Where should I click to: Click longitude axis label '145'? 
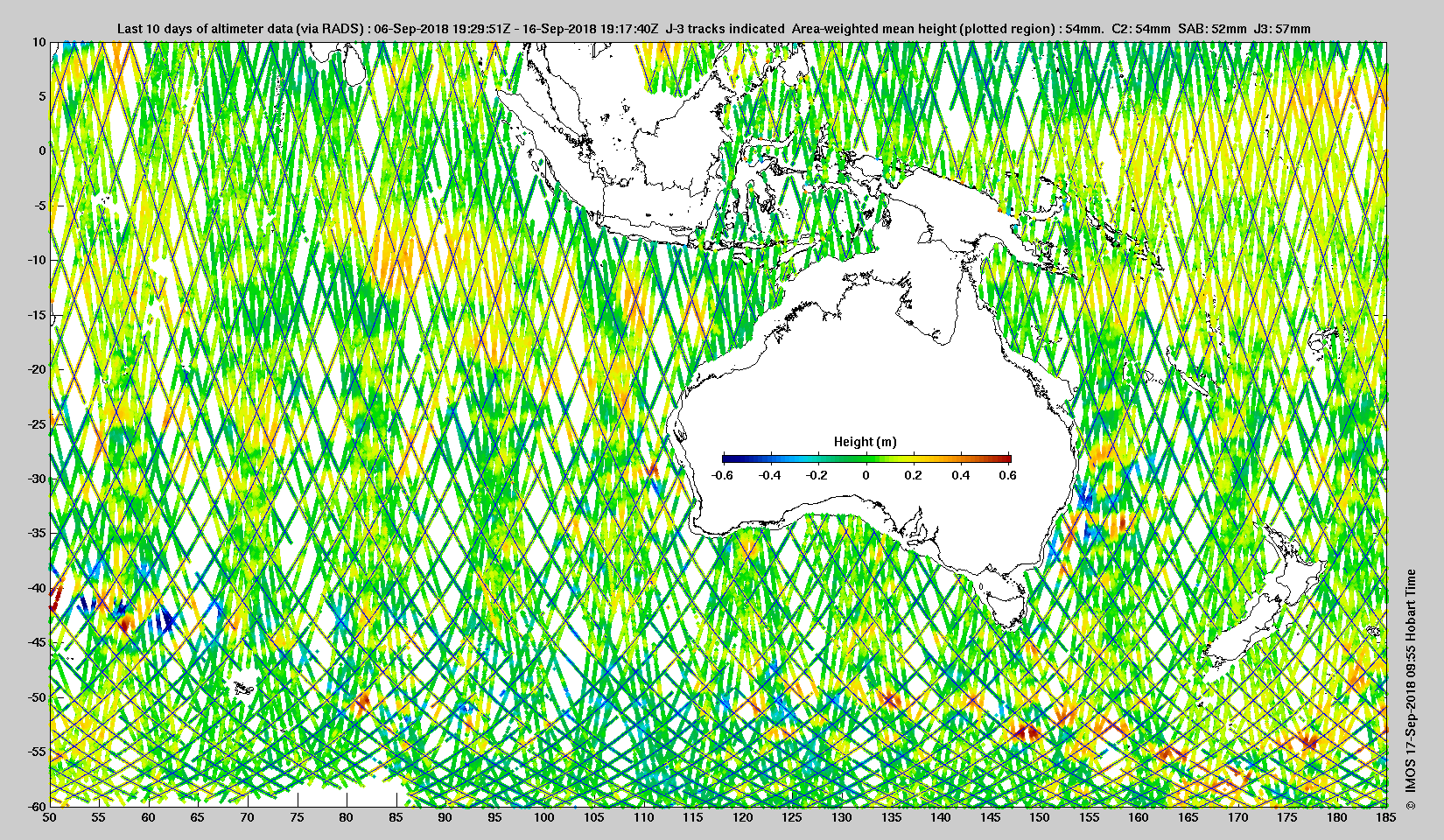991,817
